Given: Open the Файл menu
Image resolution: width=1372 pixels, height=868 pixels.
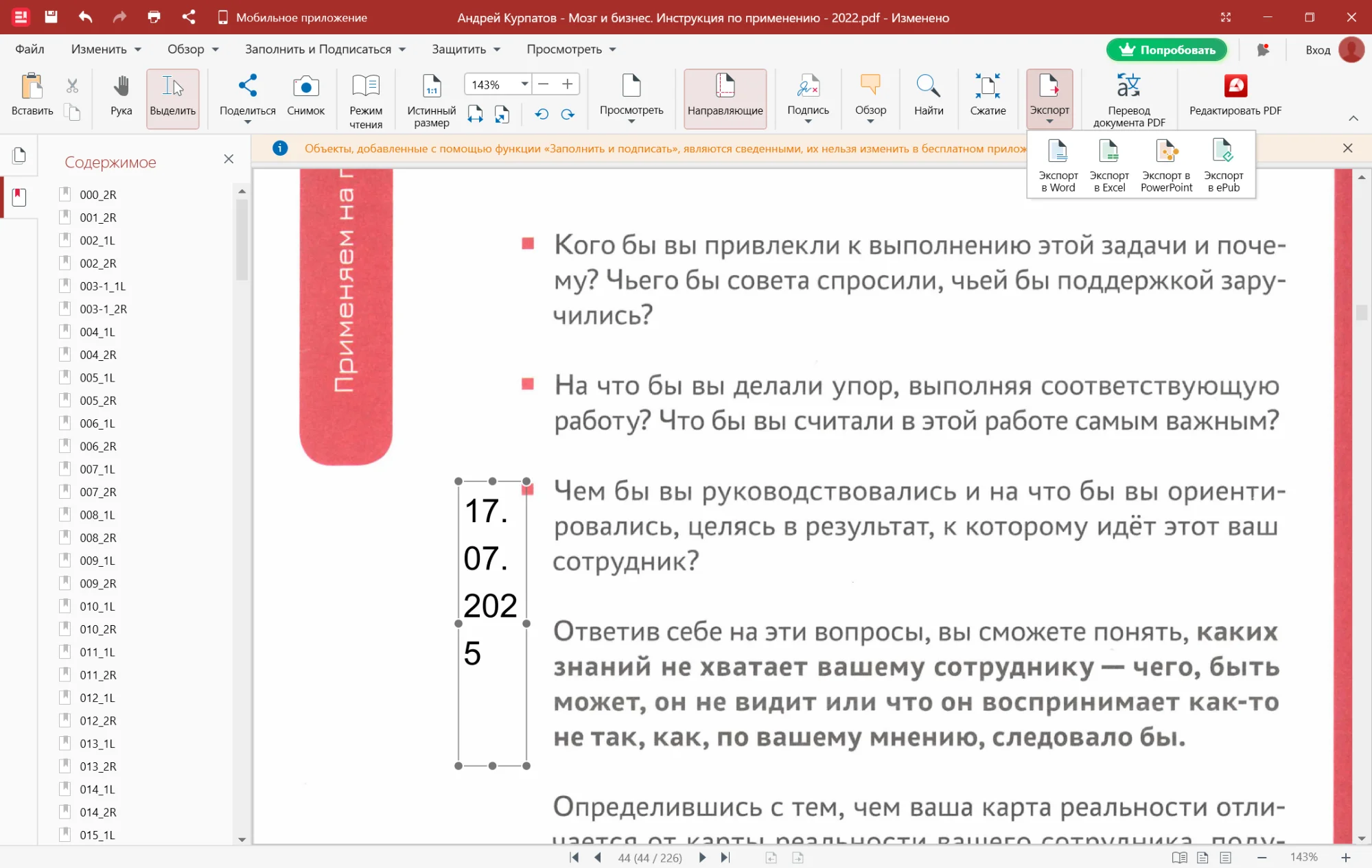Looking at the screenshot, I should pyautogui.click(x=30, y=49).
